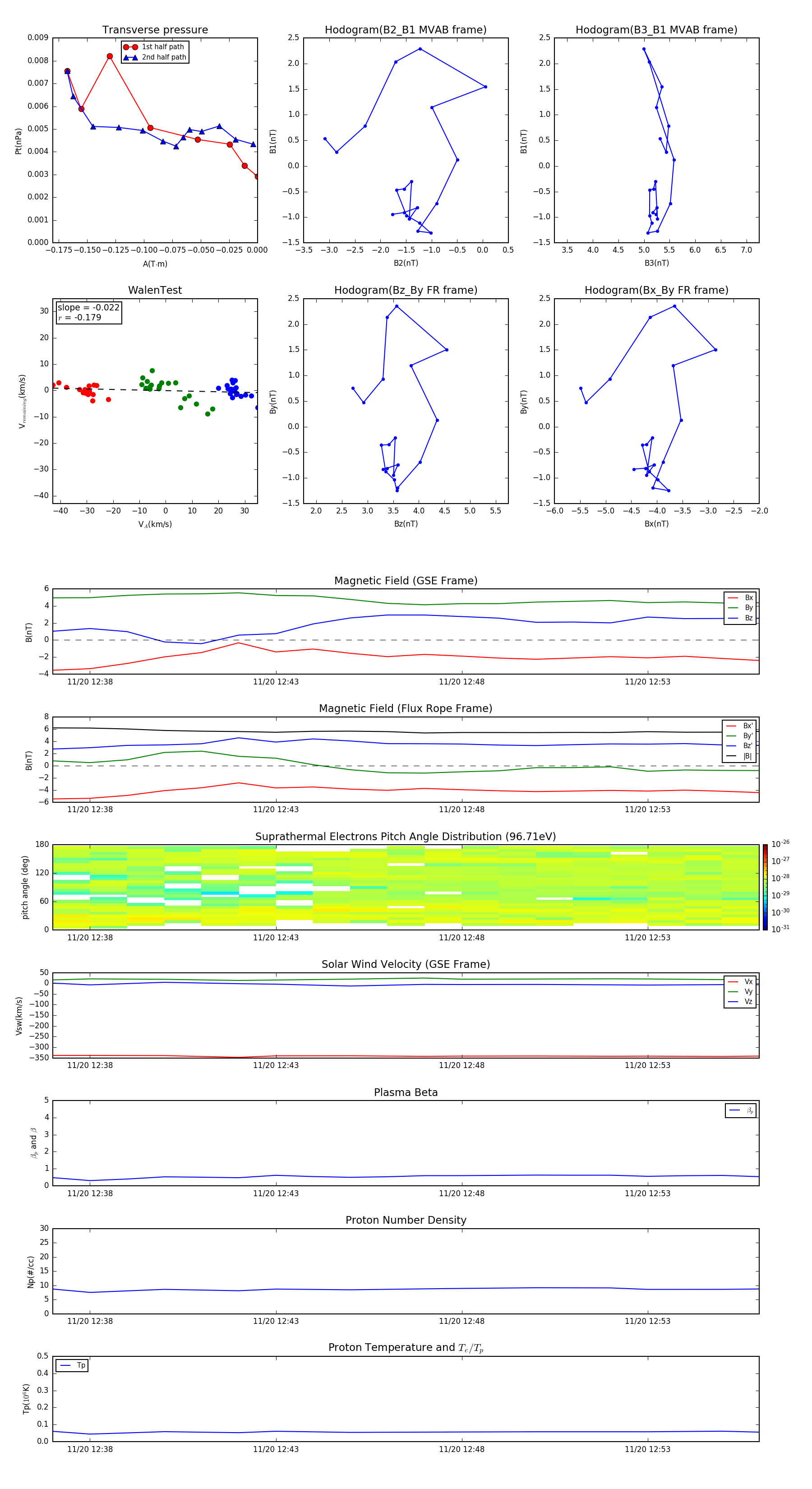Click the "|B|" legend entry
Image resolution: width=812 pixels, height=1489 pixels.
pyautogui.click(x=740, y=756)
